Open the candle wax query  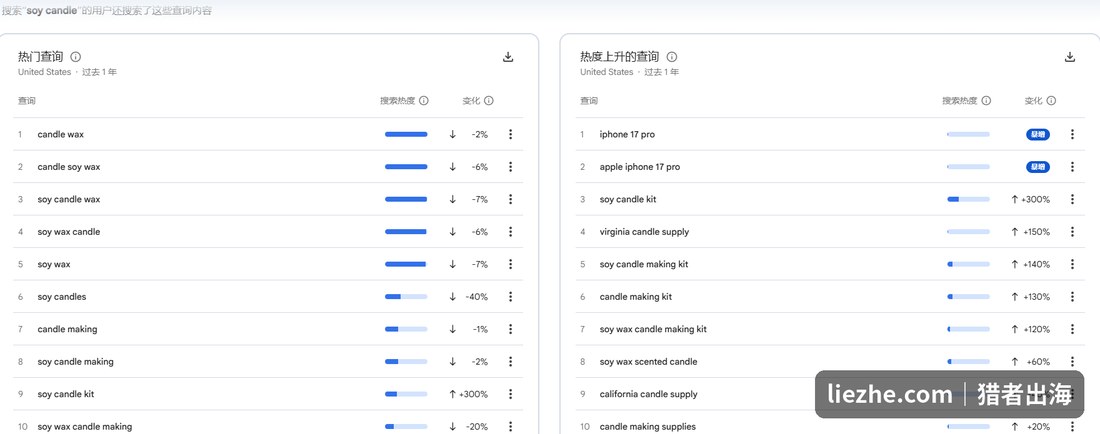60,134
